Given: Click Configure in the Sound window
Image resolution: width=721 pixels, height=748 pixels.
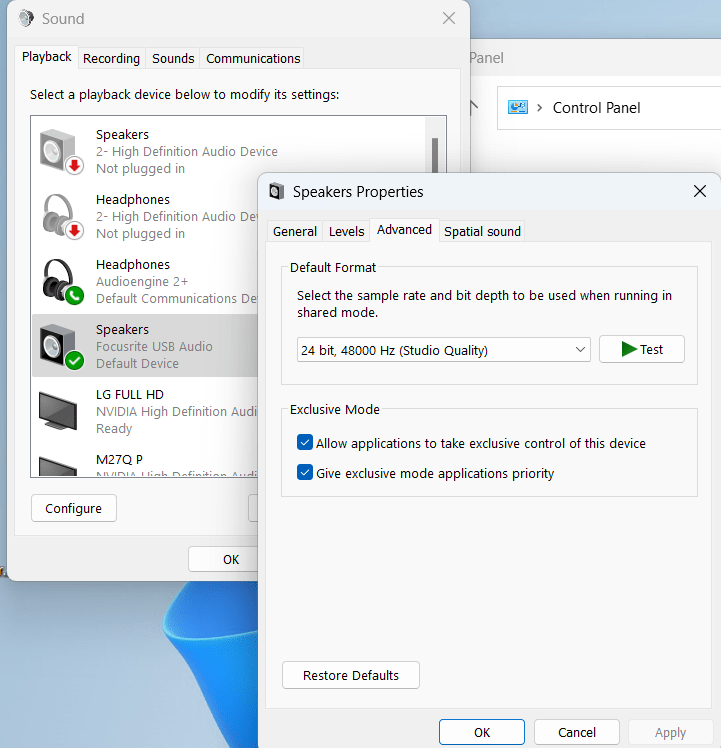Looking at the screenshot, I should 73,509.
